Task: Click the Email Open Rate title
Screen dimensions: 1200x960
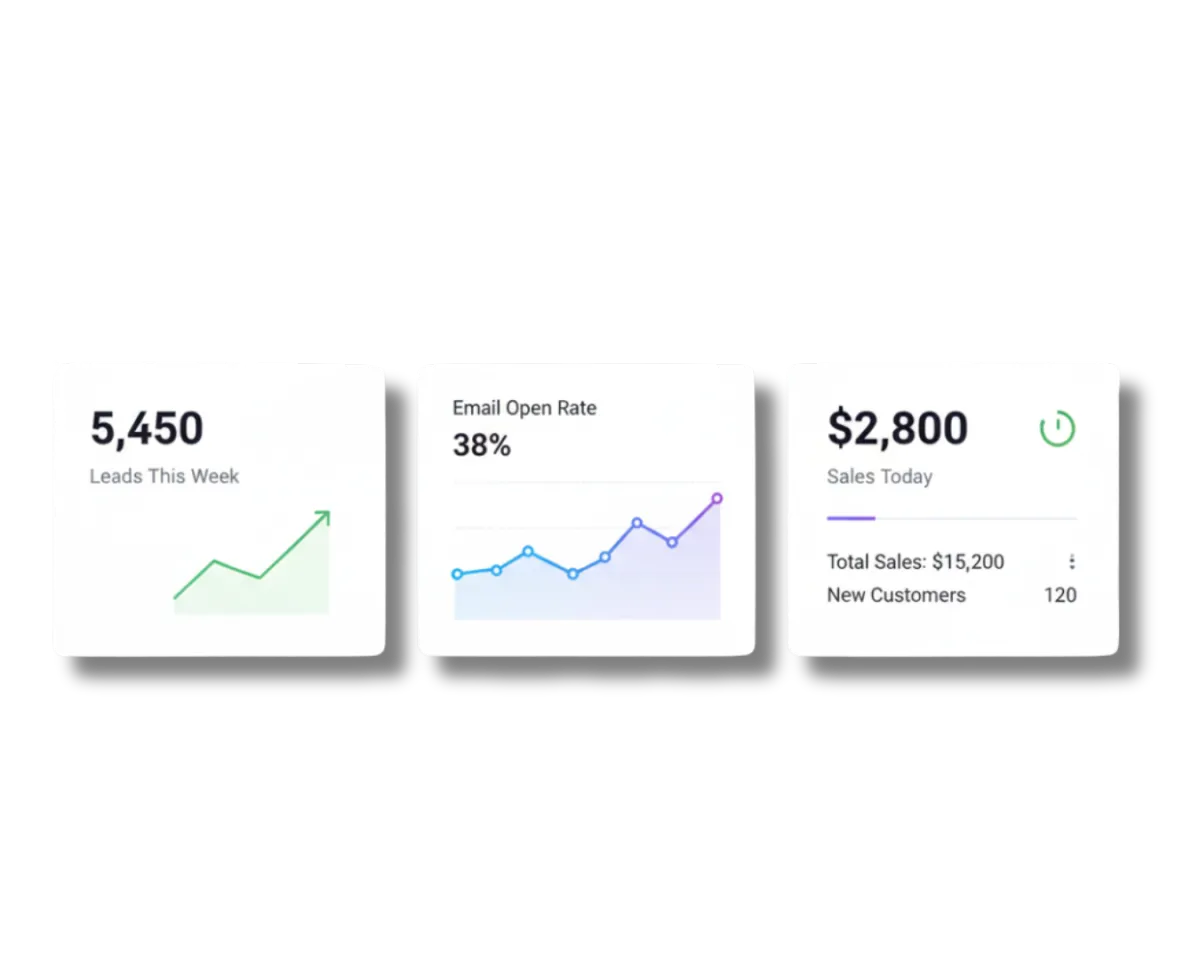Action: click(524, 408)
